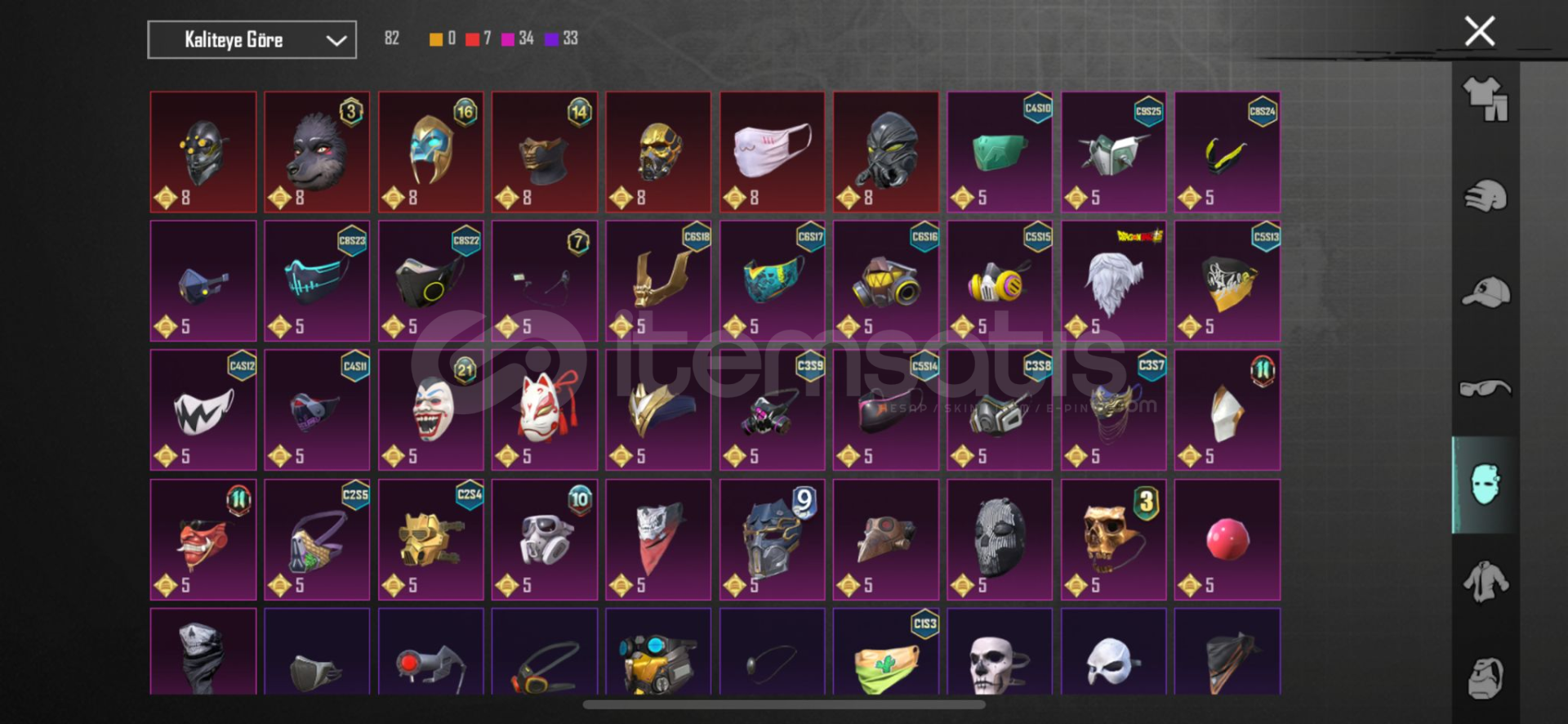1568x724 pixels.
Task: Click the dropdown chevron arrow
Action: tap(336, 40)
